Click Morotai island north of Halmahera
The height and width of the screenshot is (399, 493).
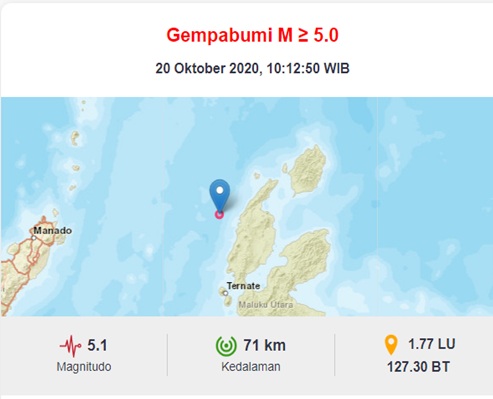[307, 172]
